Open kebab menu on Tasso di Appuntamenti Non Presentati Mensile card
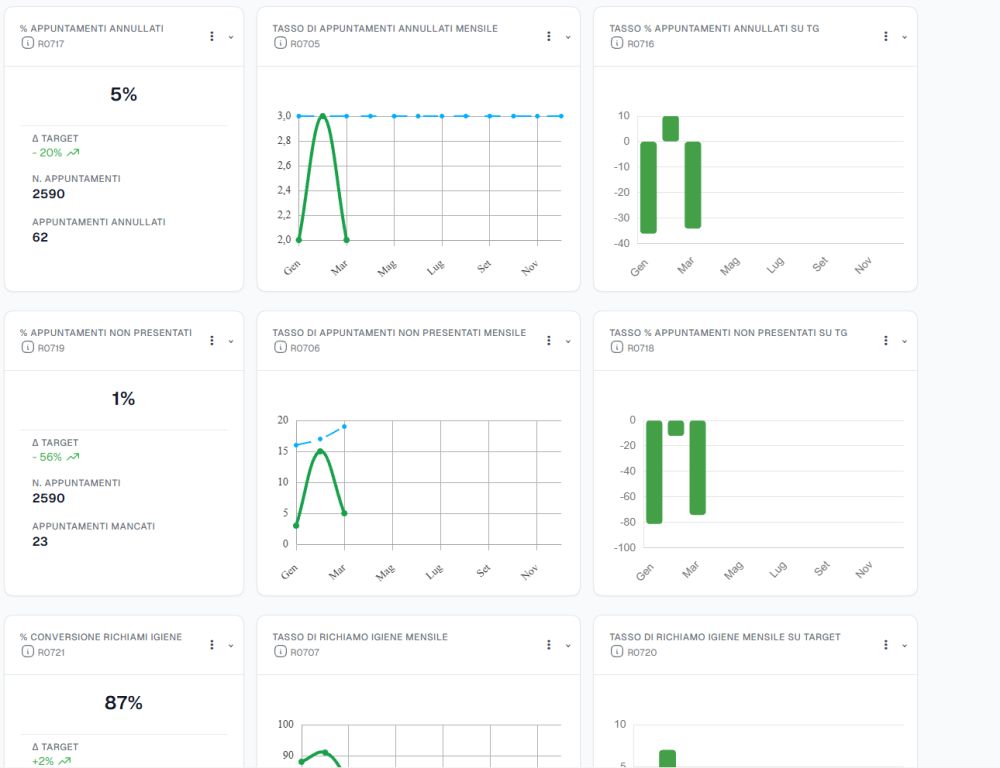 click(548, 341)
